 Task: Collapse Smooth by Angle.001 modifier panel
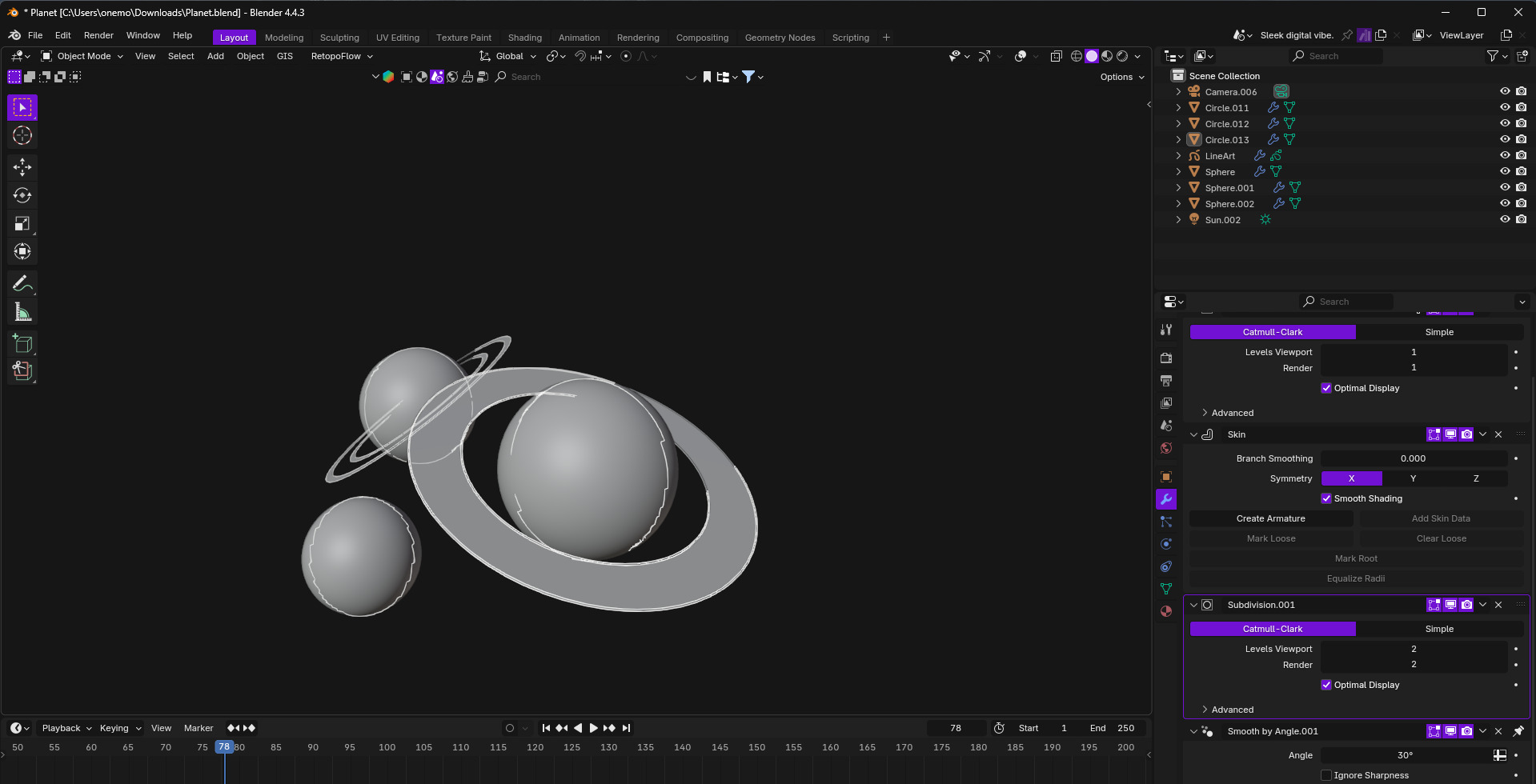[x=1193, y=731]
